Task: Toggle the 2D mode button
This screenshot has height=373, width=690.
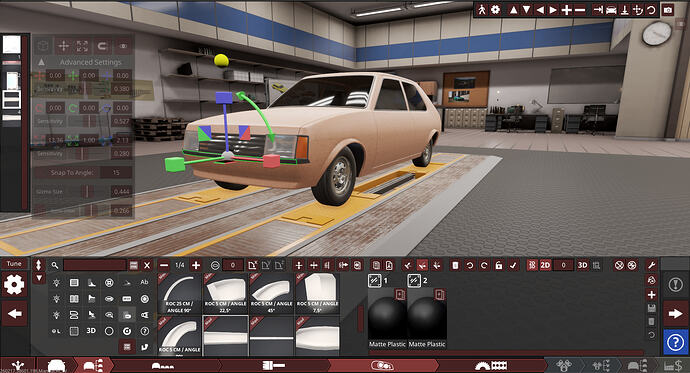Action: (x=545, y=265)
